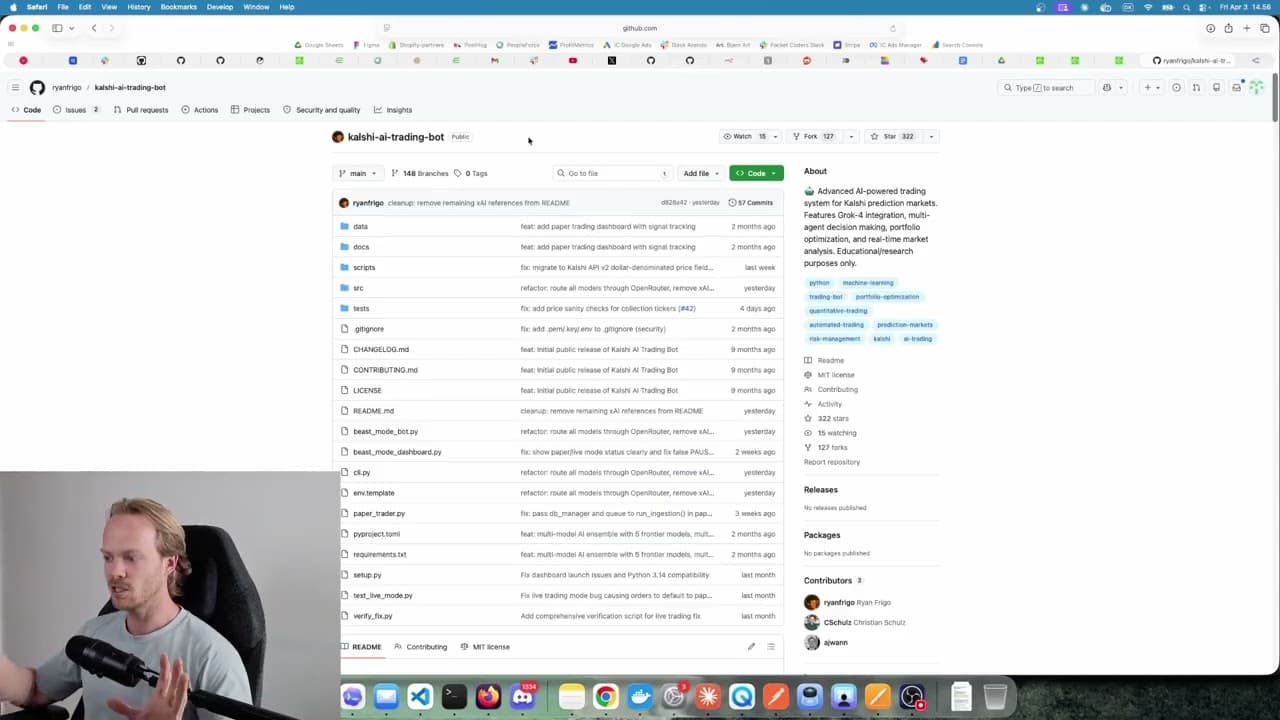The width and height of the screenshot is (1280, 720).
Task: Open the green Code dropdown
Action: (x=756, y=173)
